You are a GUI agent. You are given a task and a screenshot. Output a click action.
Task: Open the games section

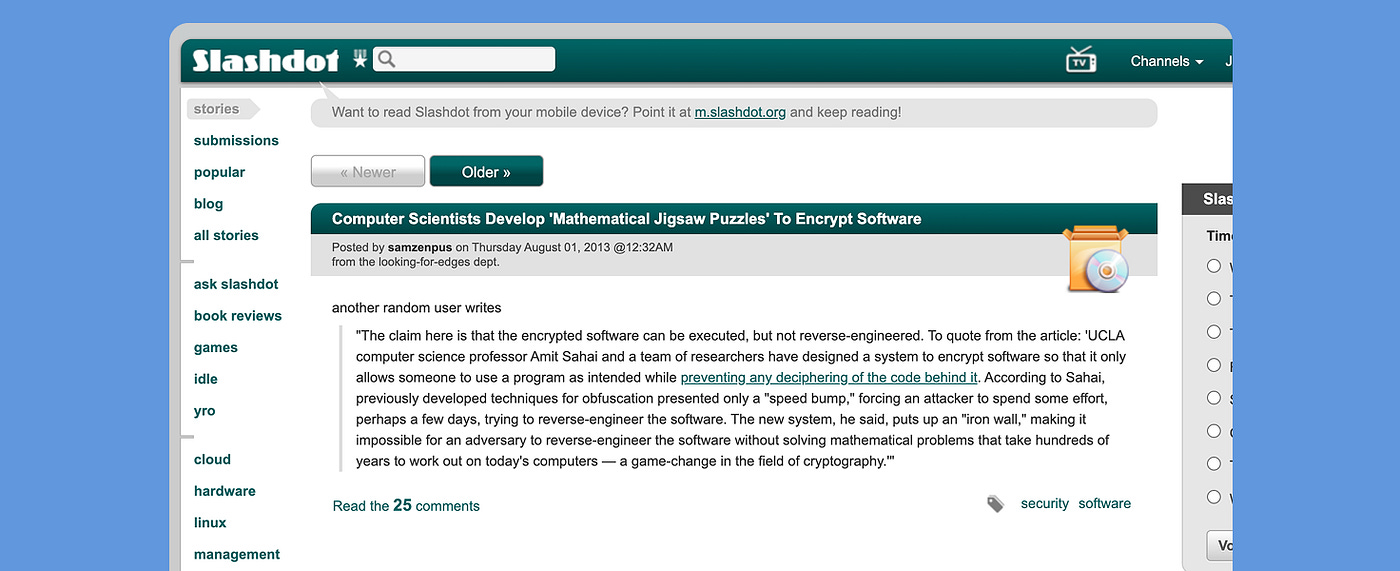tap(216, 347)
